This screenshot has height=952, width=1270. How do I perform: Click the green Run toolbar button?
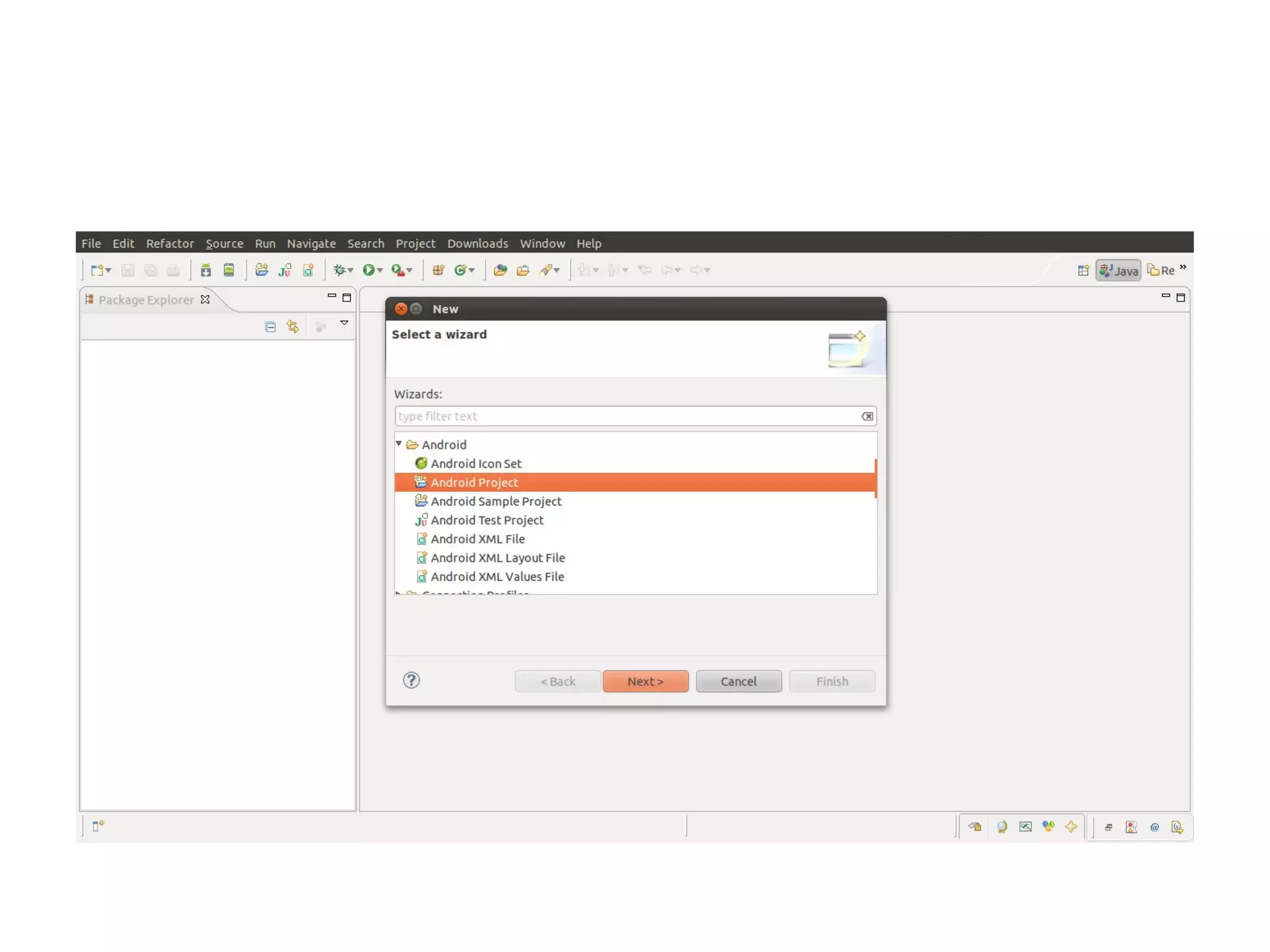pyautogui.click(x=368, y=270)
